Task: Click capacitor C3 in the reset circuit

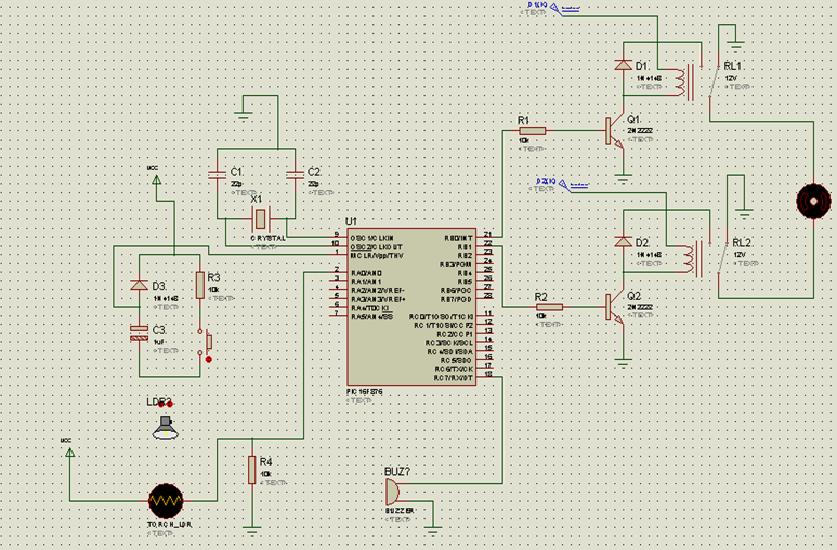Action: point(139,333)
